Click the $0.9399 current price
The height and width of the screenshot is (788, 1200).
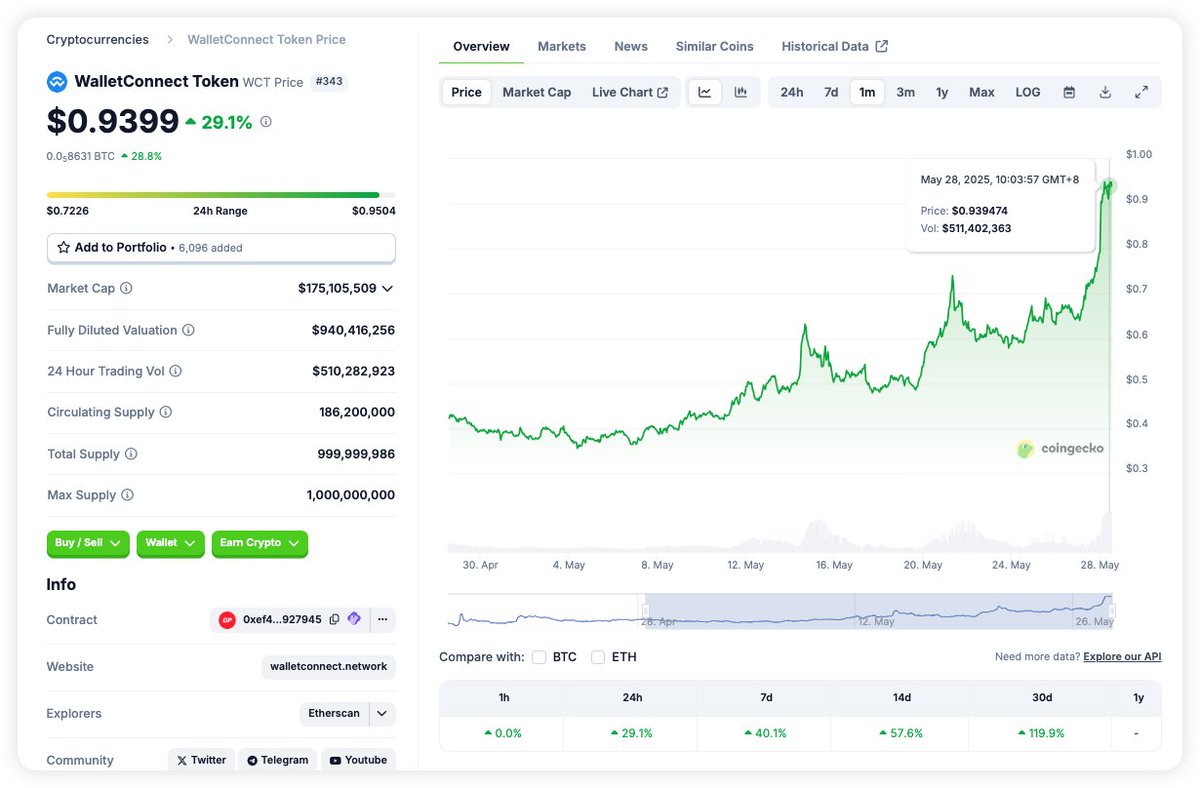click(113, 122)
